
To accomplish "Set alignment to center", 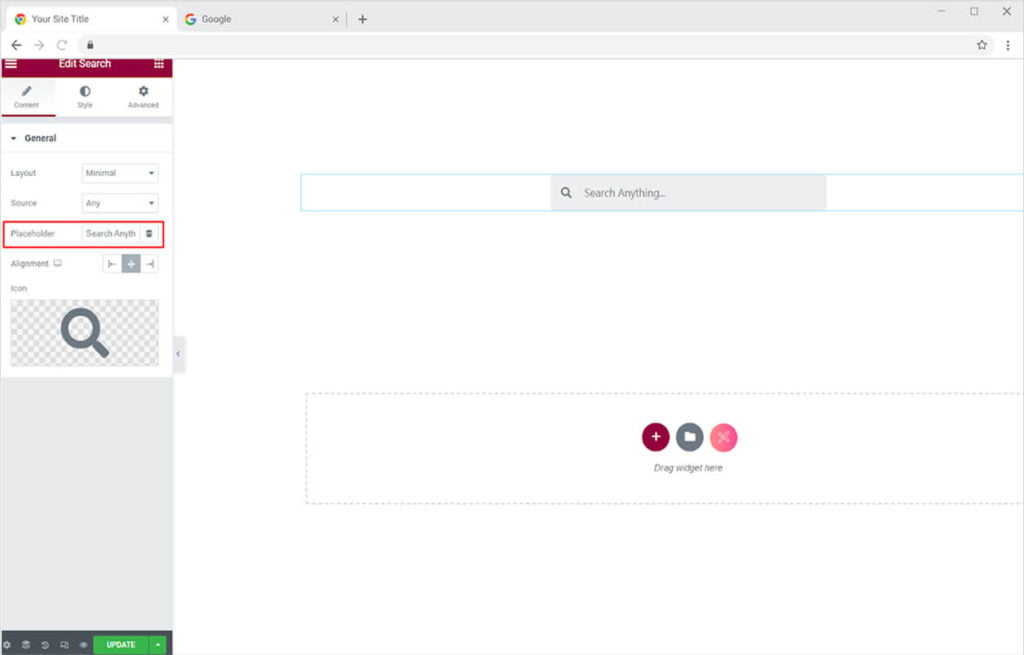I will pos(131,264).
